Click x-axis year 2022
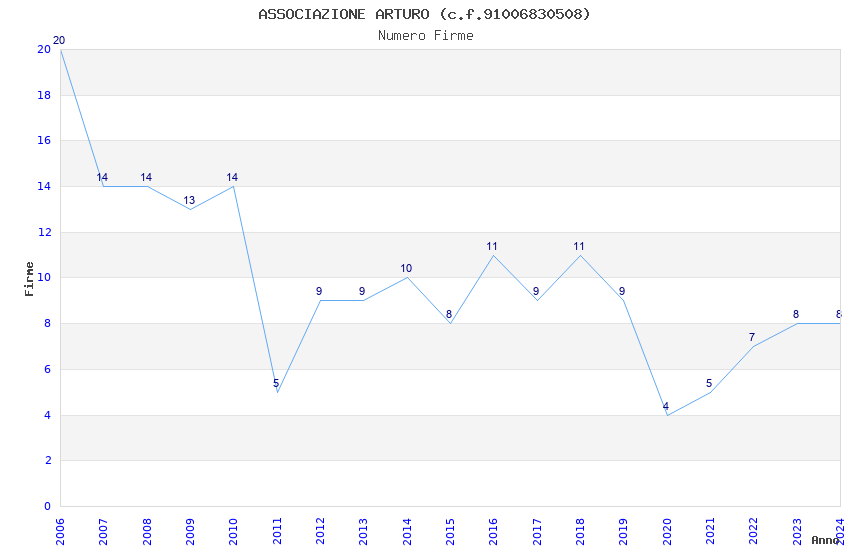 coord(754,531)
